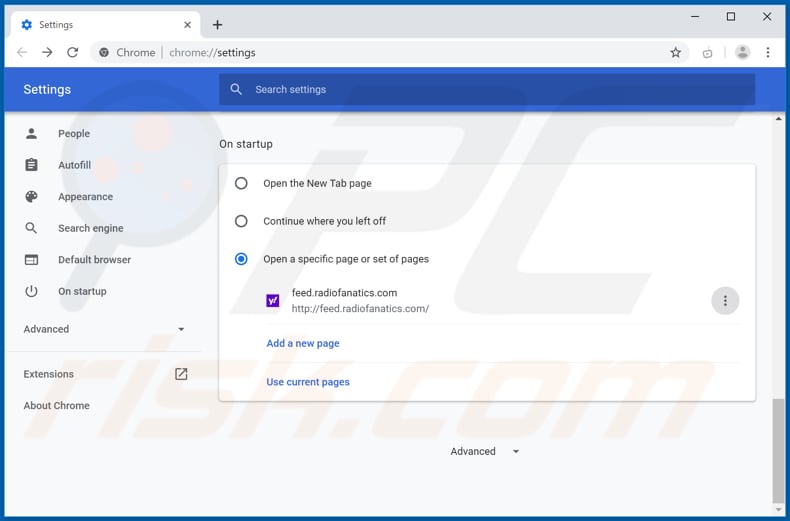This screenshot has width=790, height=521.
Task: Open People settings section
Action: tap(74, 134)
